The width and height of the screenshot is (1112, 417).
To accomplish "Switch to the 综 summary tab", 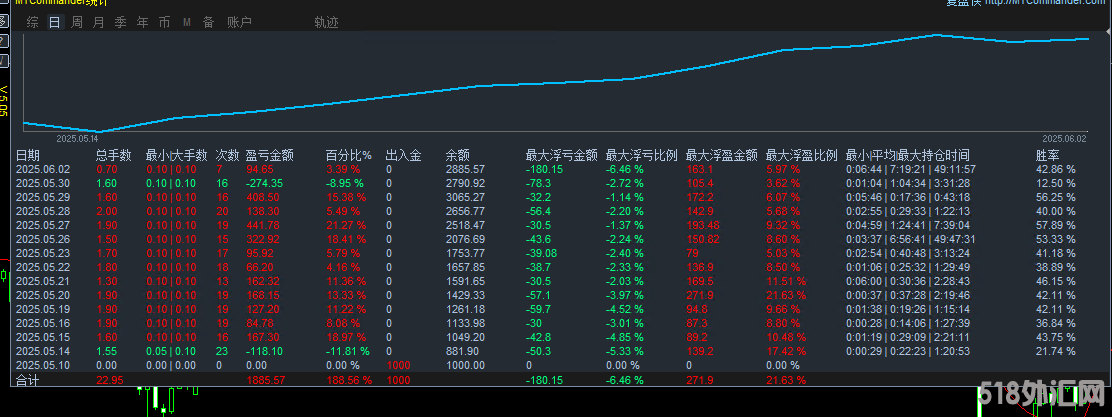I will (33, 23).
